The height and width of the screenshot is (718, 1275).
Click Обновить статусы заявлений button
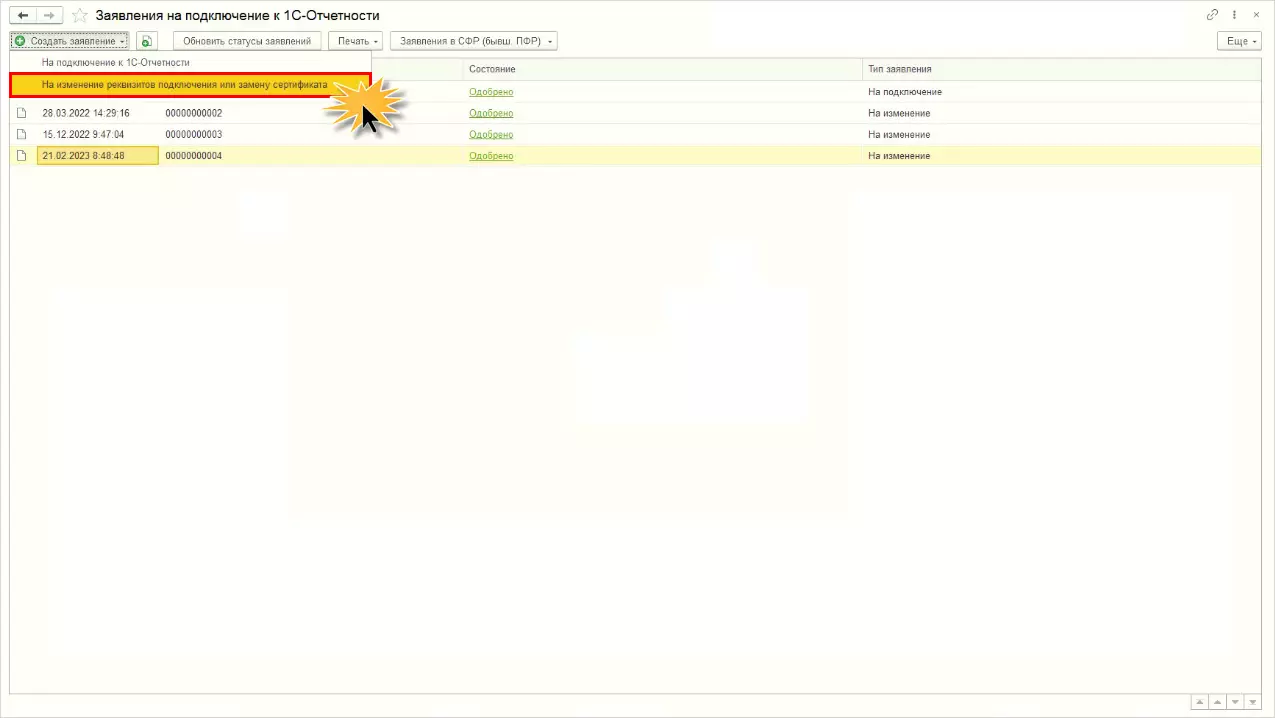(x=247, y=41)
